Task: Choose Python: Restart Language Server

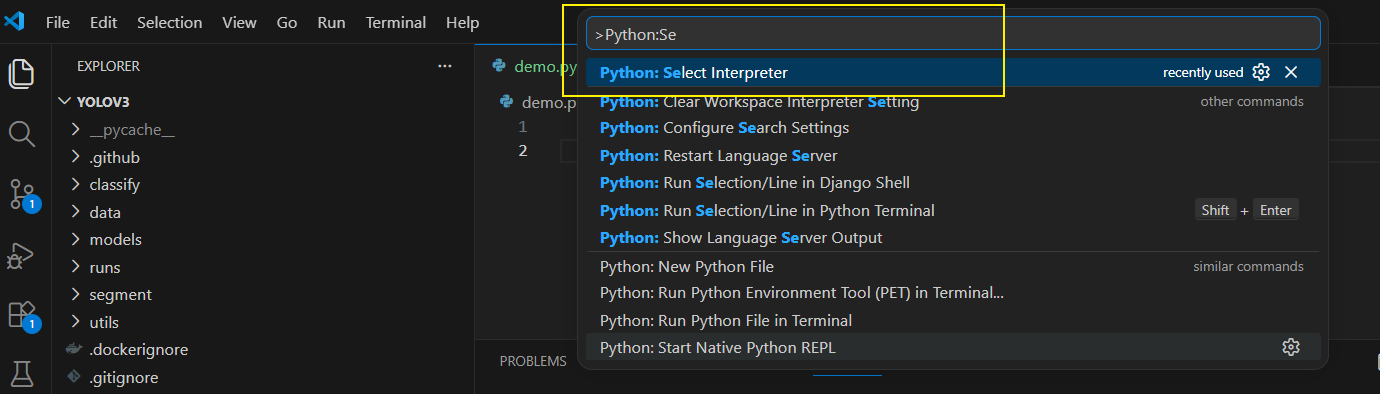Action: pos(953,156)
